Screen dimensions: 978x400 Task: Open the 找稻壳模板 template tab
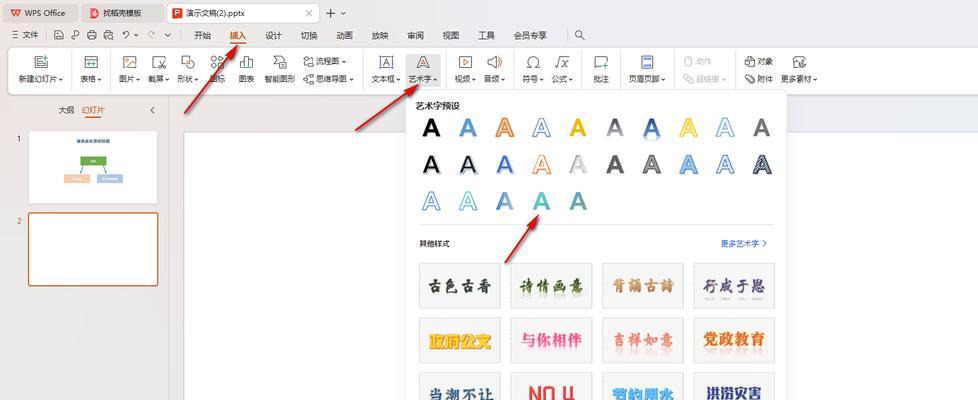[x=123, y=13]
